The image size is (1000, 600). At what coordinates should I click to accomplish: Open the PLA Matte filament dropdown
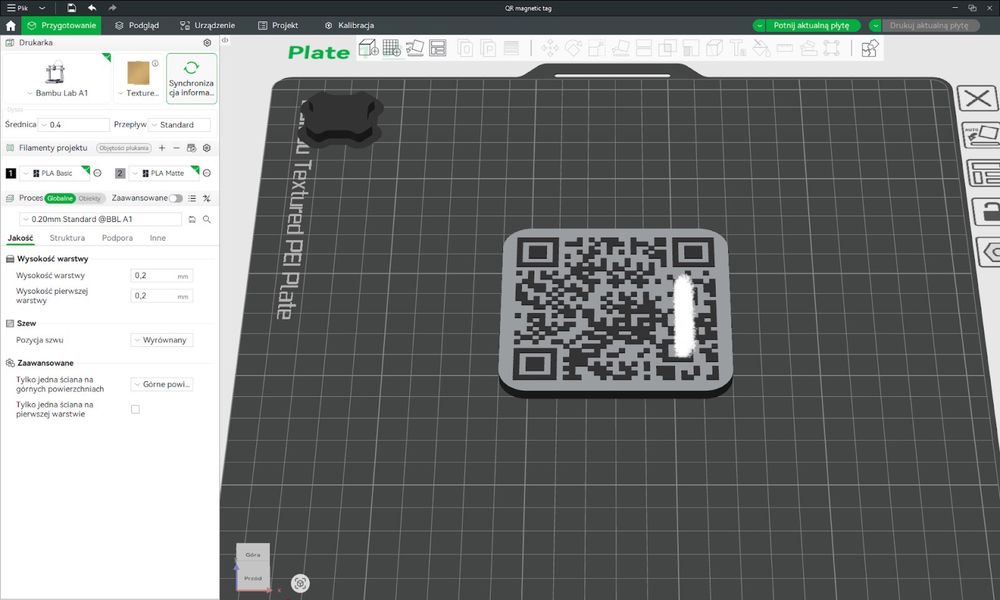[165, 173]
